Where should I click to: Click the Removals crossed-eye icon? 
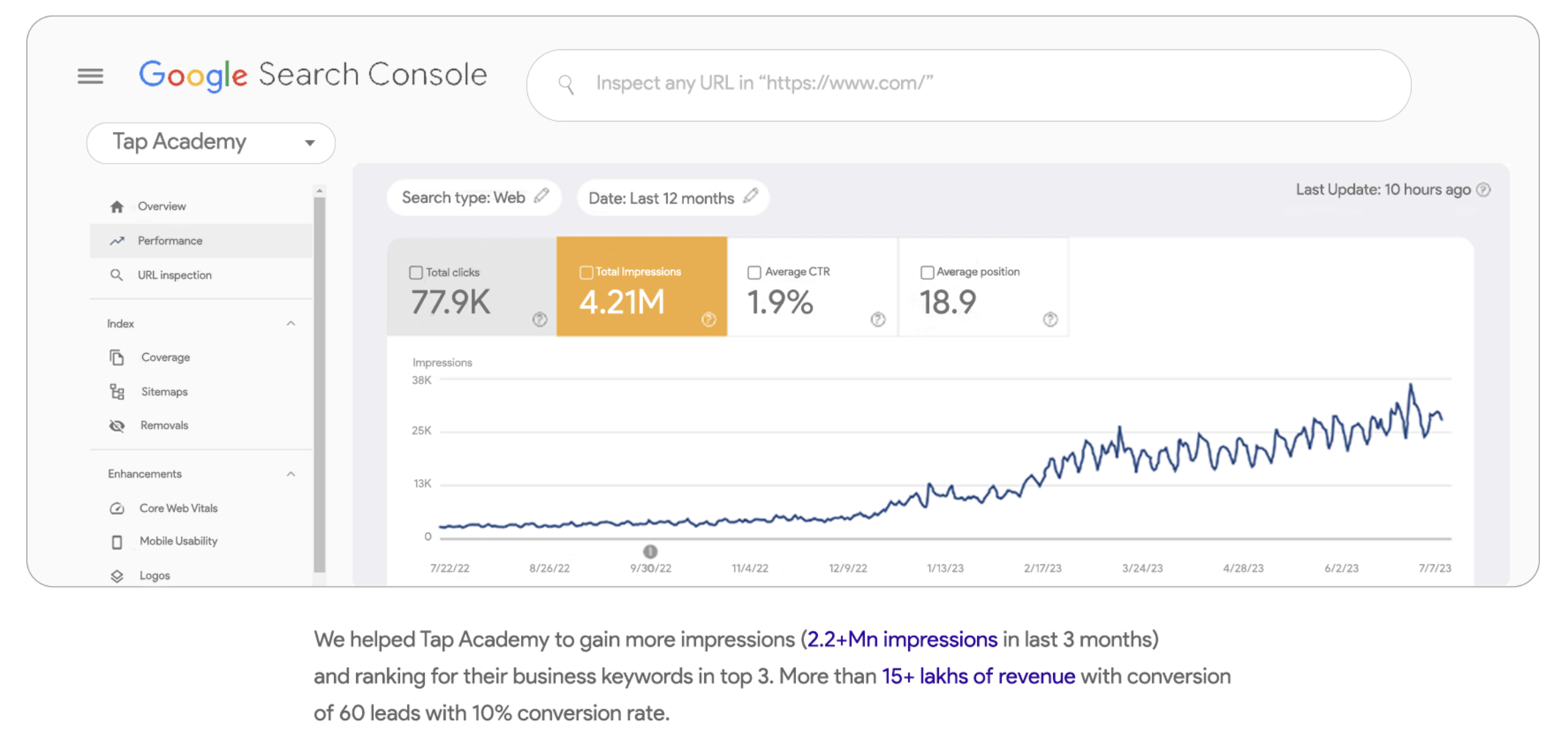click(117, 426)
